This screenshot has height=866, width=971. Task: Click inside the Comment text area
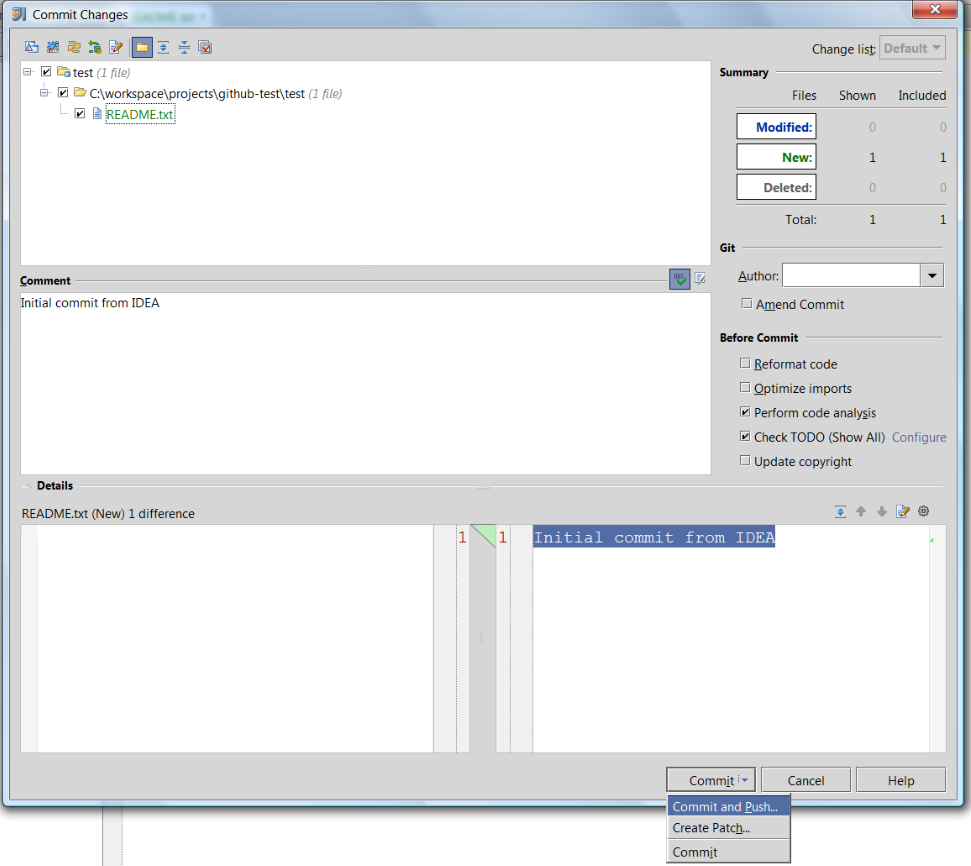point(365,383)
